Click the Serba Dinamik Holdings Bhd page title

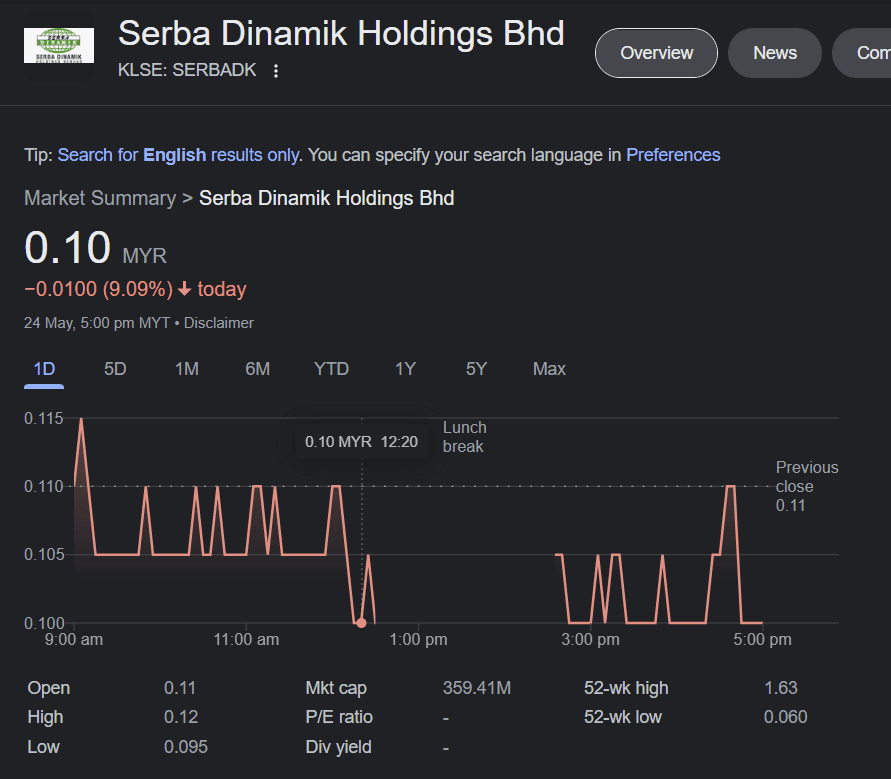tap(341, 33)
